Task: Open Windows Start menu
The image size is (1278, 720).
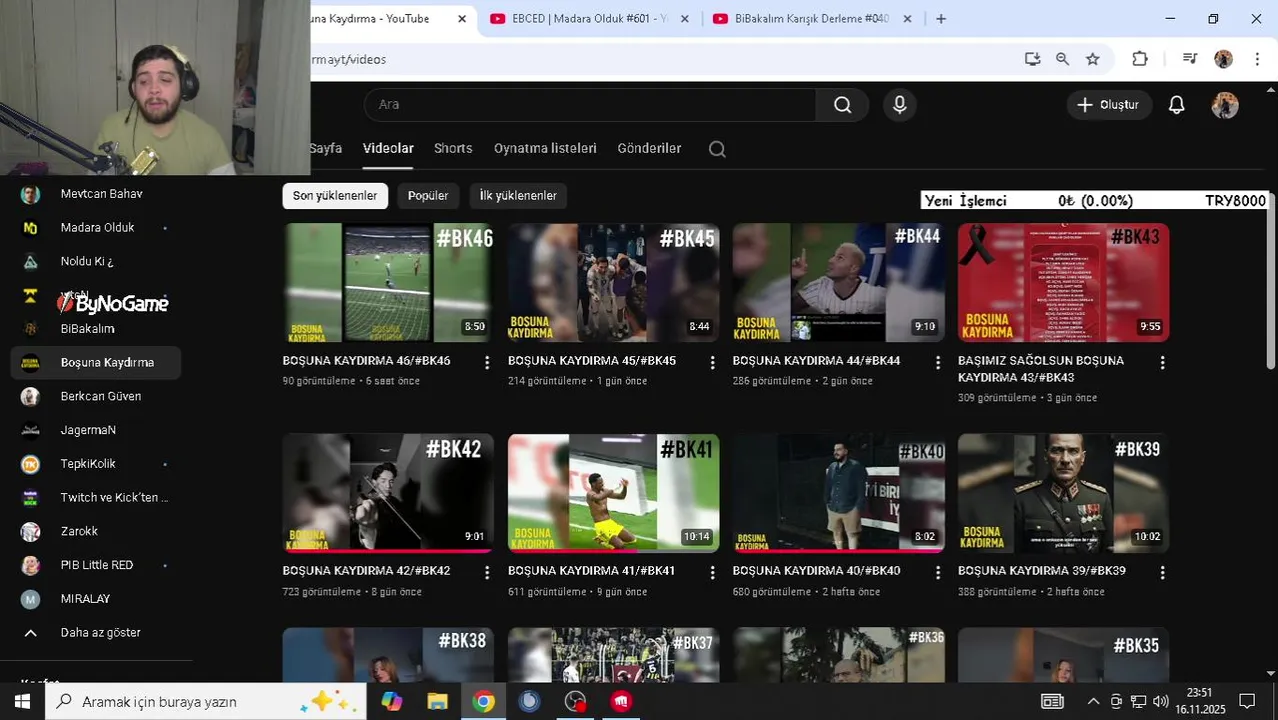Action: (22, 702)
